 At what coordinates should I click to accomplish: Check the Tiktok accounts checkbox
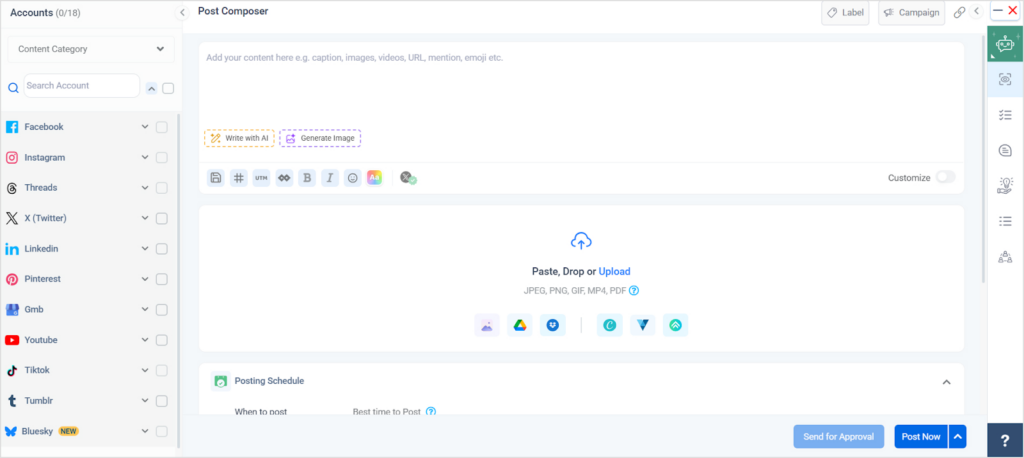[161, 370]
